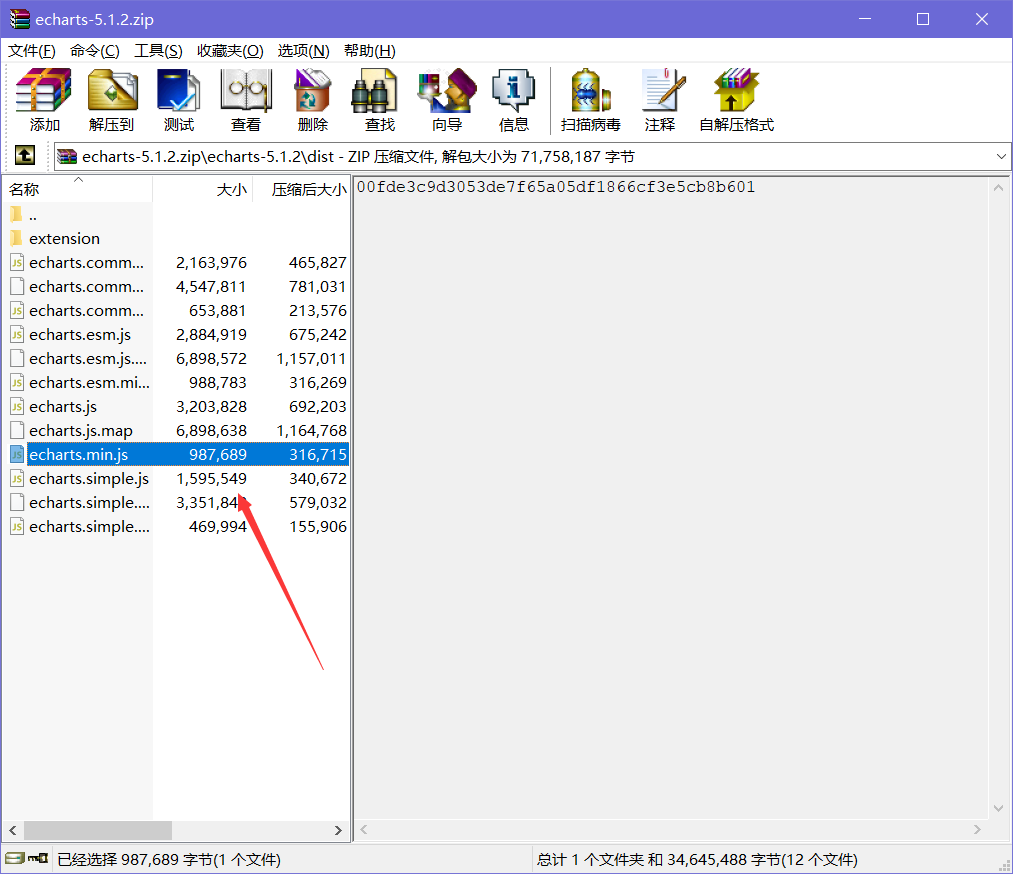The image size is (1013, 874).
Task: Sort by 名称 column header
Action: [78, 189]
